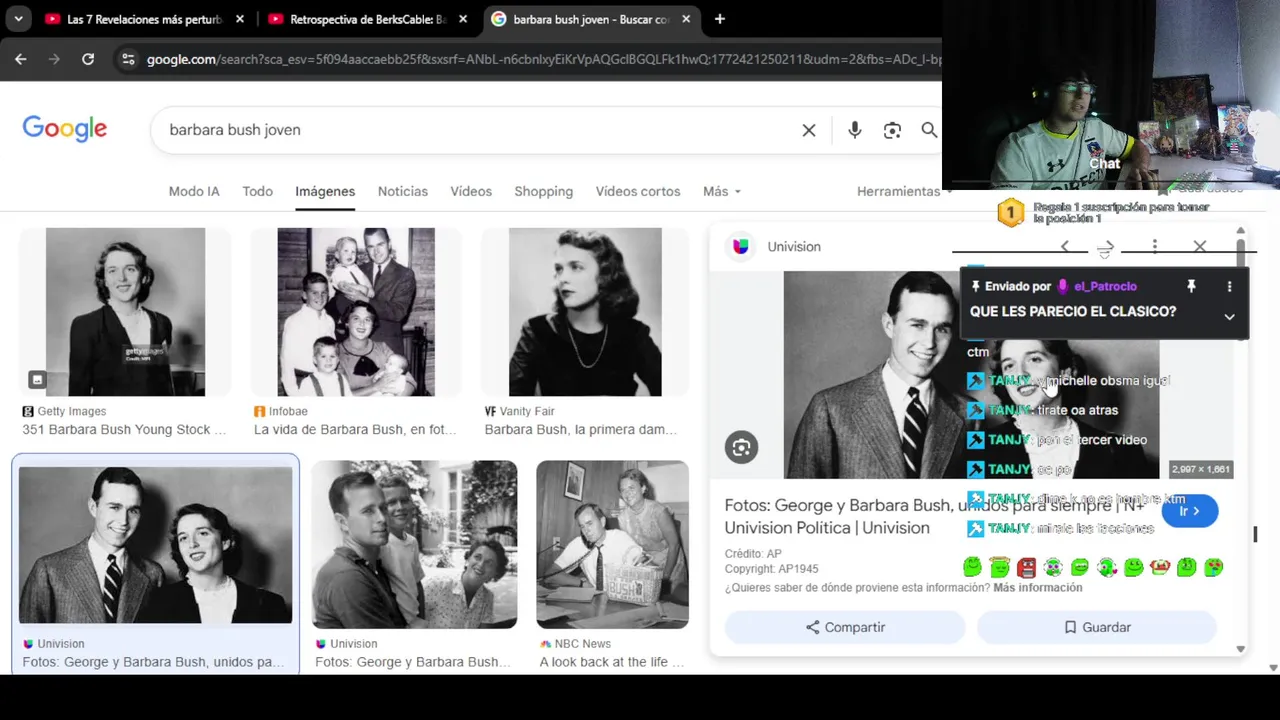Show previous image in preview panel

coord(1065,246)
